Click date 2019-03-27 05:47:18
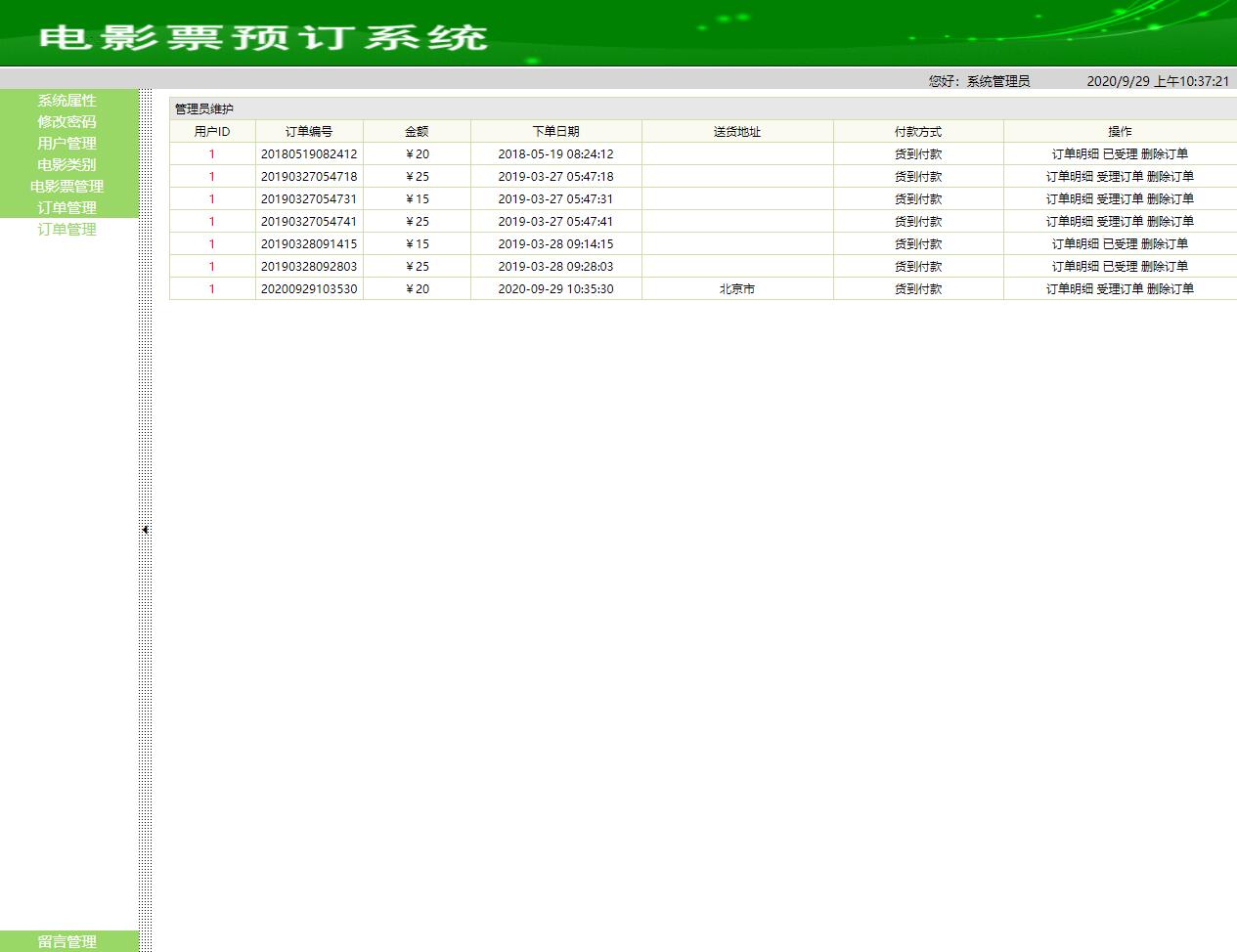Image resolution: width=1237 pixels, height=952 pixels. pyautogui.click(x=555, y=177)
